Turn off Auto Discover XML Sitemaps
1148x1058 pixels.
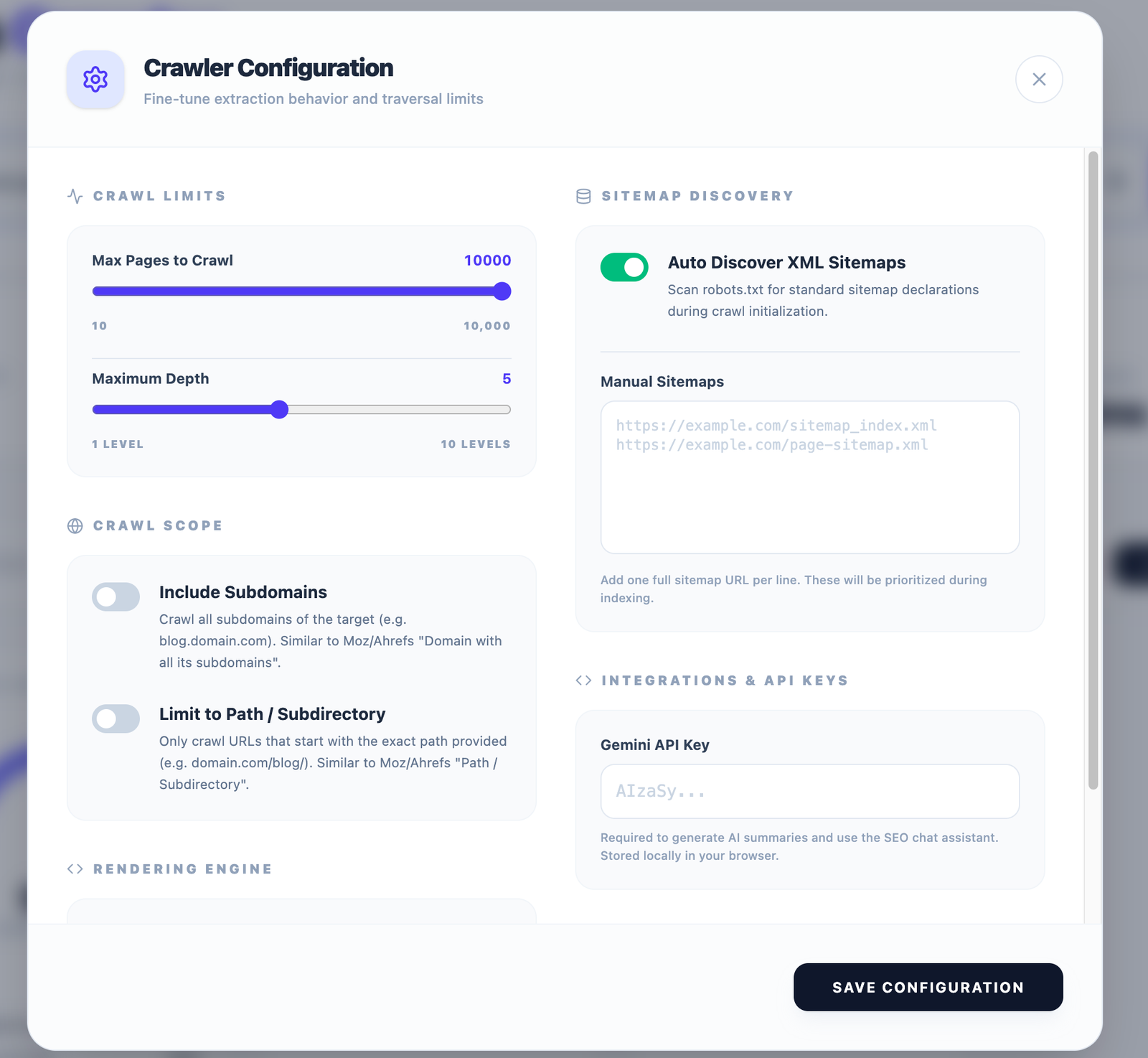[x=624, y=267]
